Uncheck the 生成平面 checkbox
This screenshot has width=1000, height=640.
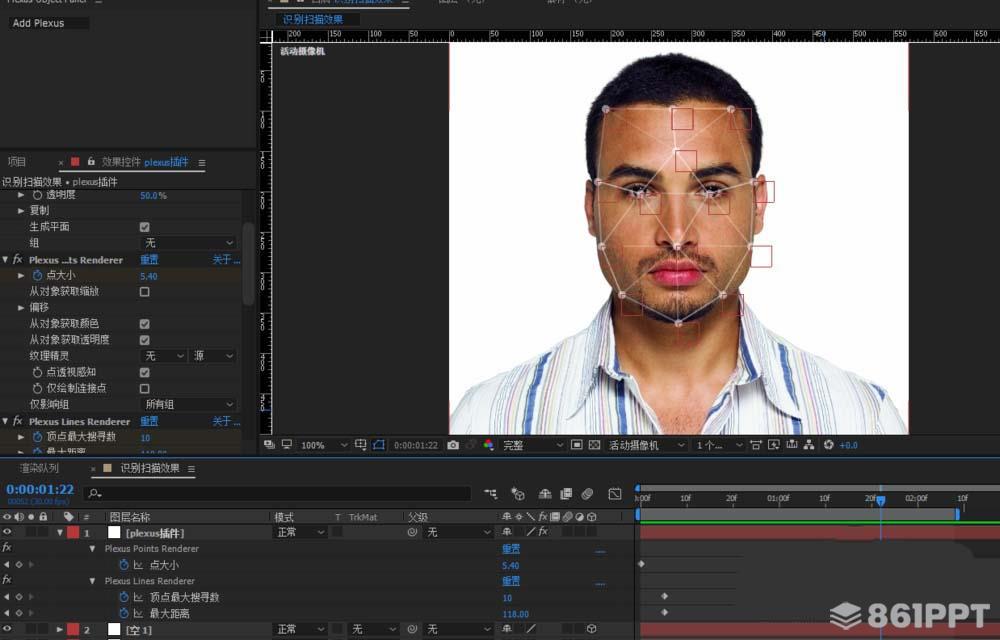point(145,227)
